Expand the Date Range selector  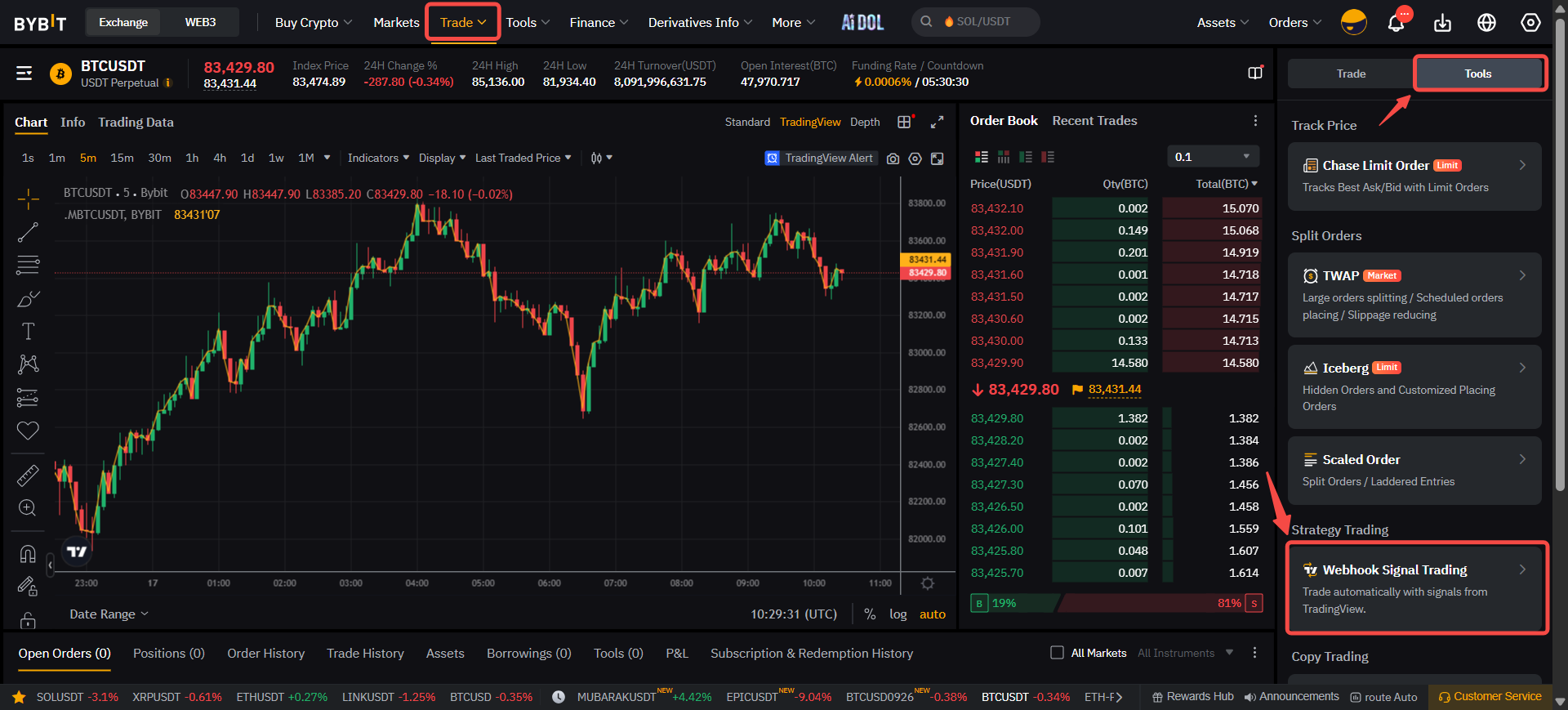tap(109, 614)
